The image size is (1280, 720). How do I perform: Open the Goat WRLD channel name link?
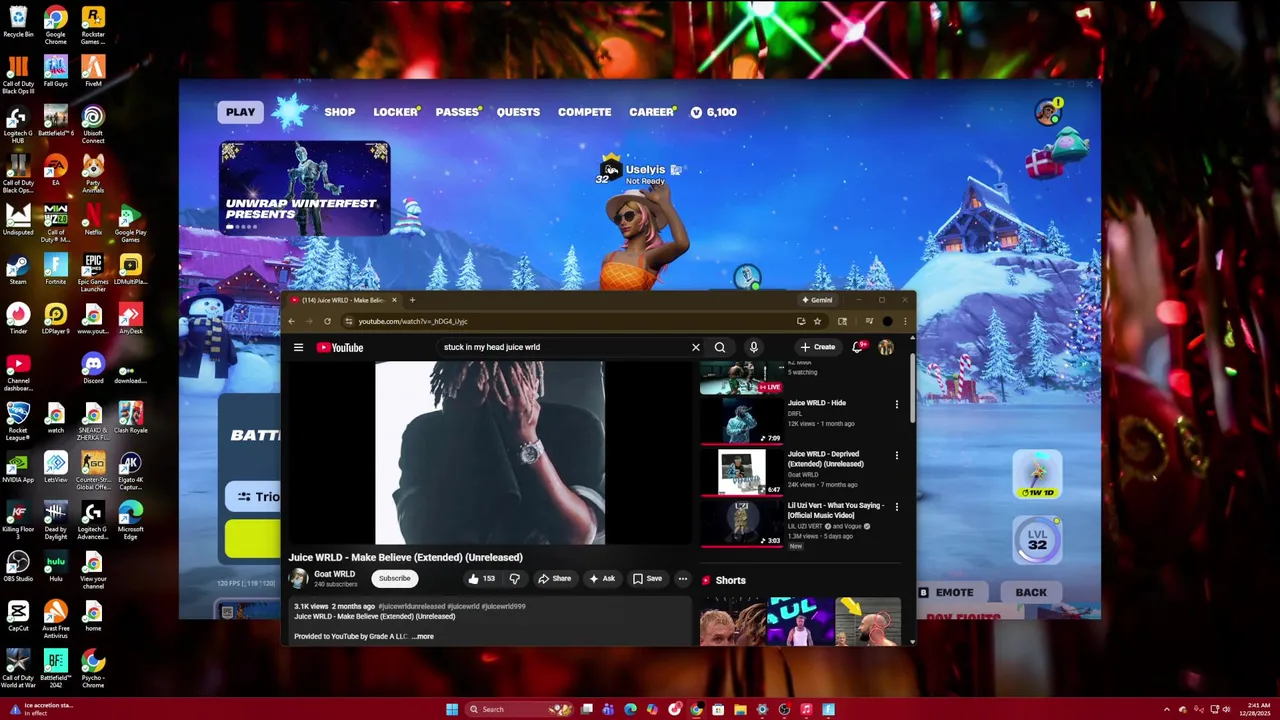334,574
